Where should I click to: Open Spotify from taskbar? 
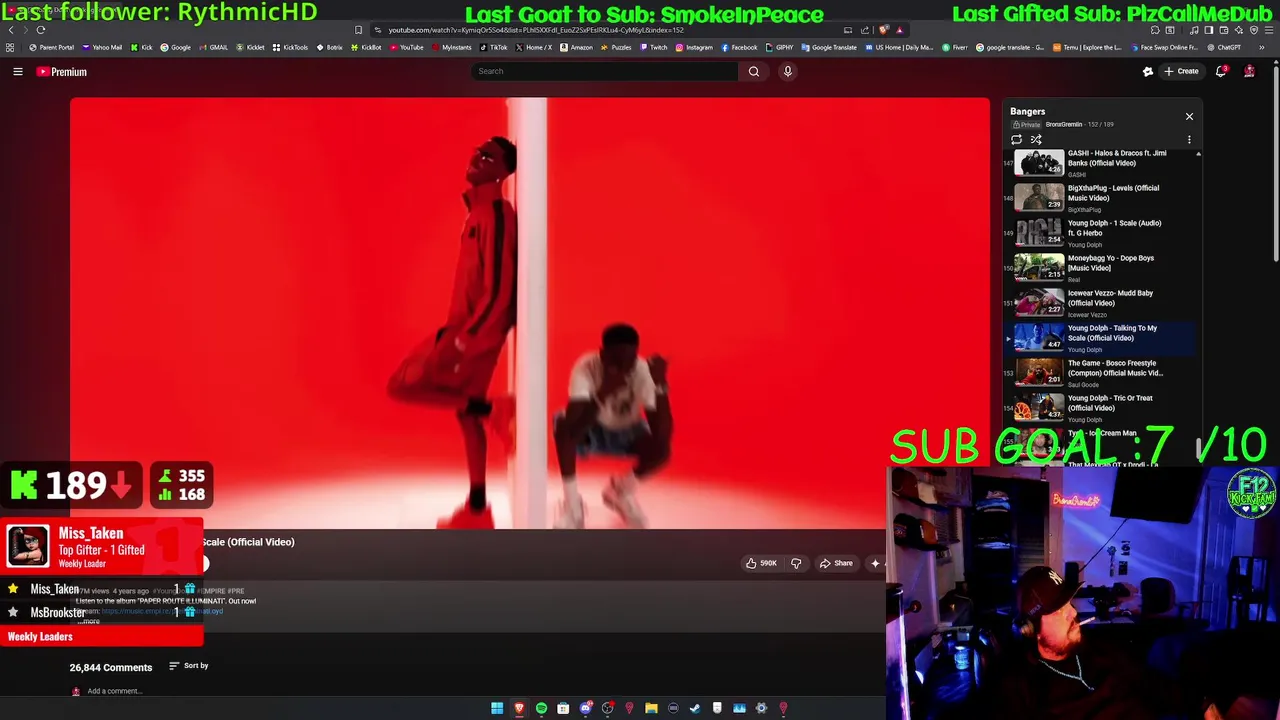[x=541, y=709]
